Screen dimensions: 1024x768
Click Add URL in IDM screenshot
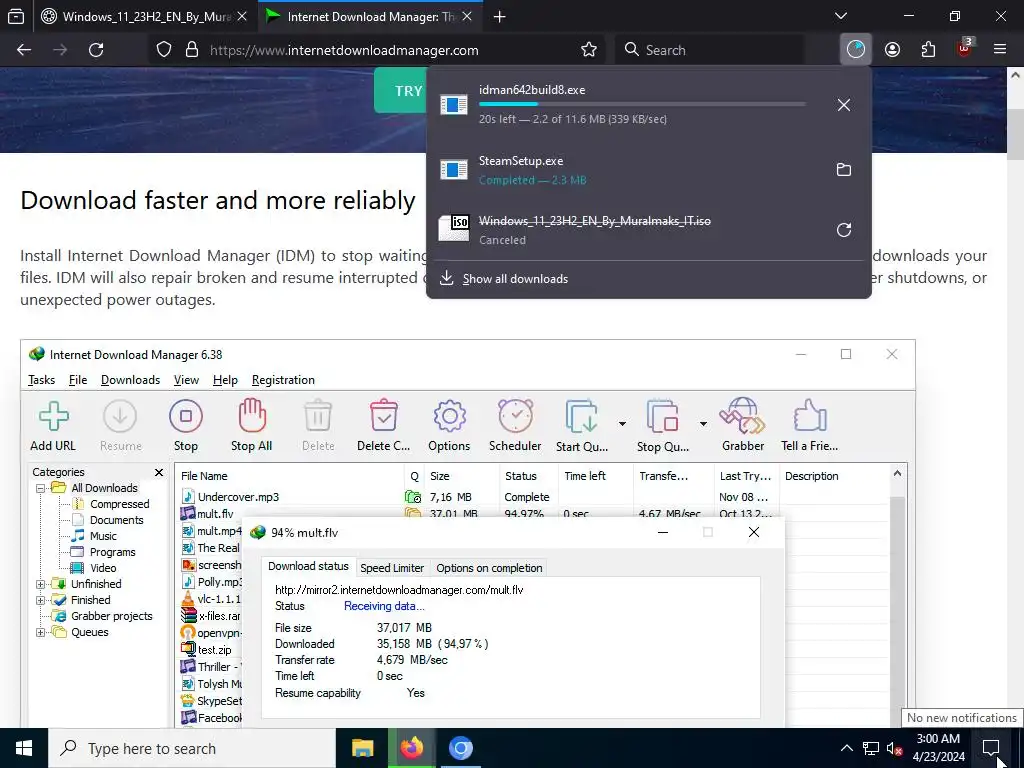click(53, 425)
